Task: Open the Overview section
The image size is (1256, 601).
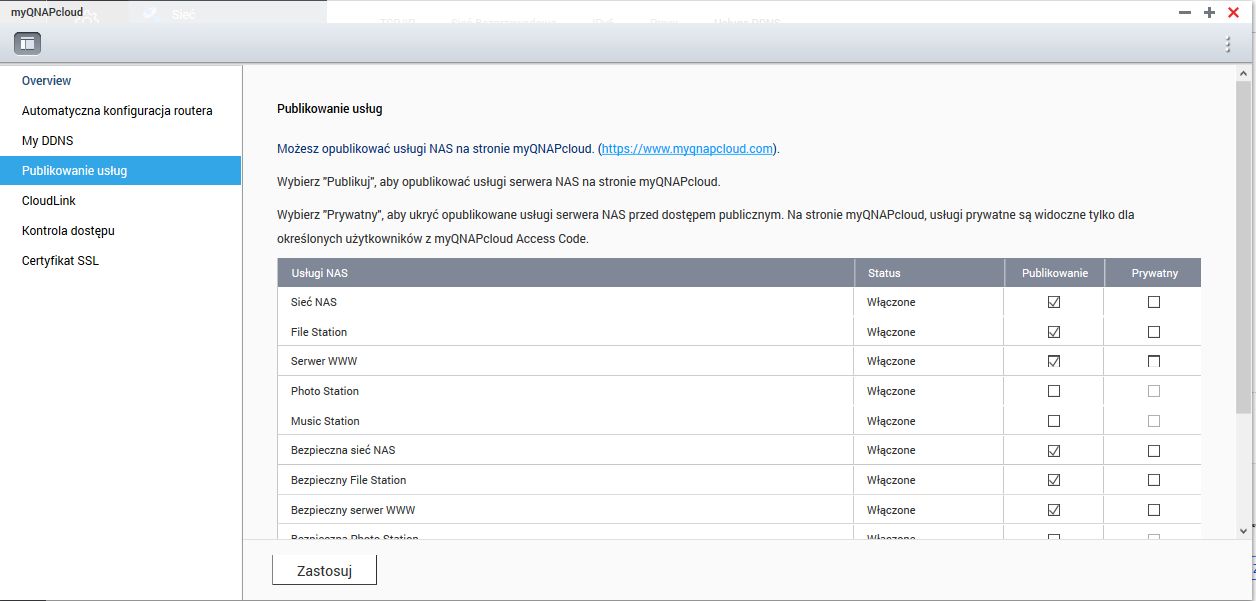Action: coord(121,81)
